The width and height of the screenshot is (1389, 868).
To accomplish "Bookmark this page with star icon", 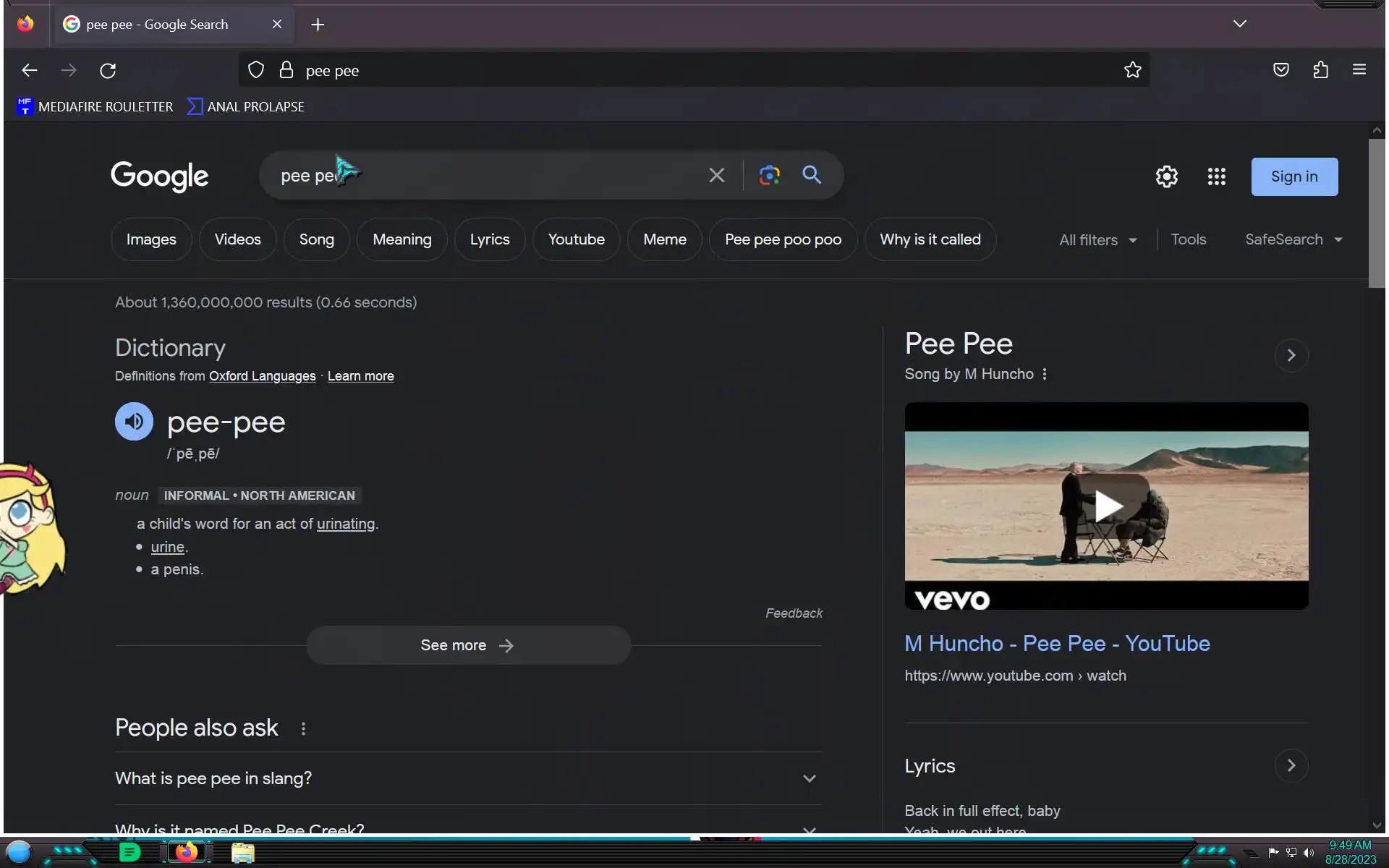I will click(1132, 70).
